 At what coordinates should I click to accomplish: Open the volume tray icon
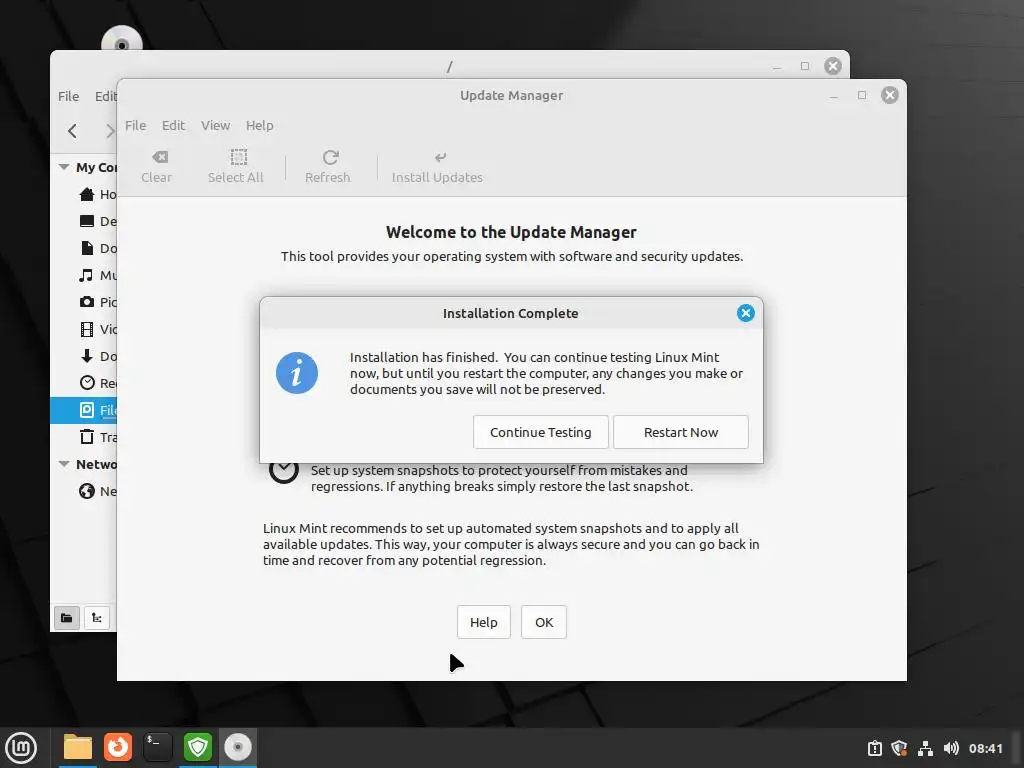[951, 748]
